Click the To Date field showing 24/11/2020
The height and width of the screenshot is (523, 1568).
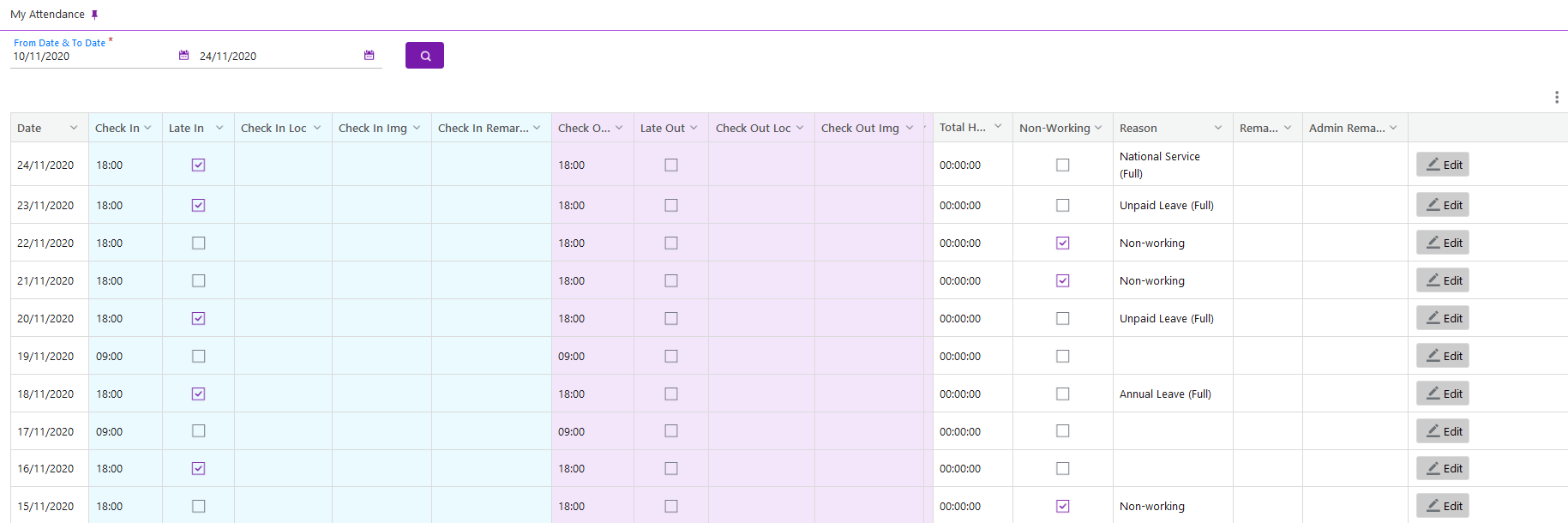274,57
